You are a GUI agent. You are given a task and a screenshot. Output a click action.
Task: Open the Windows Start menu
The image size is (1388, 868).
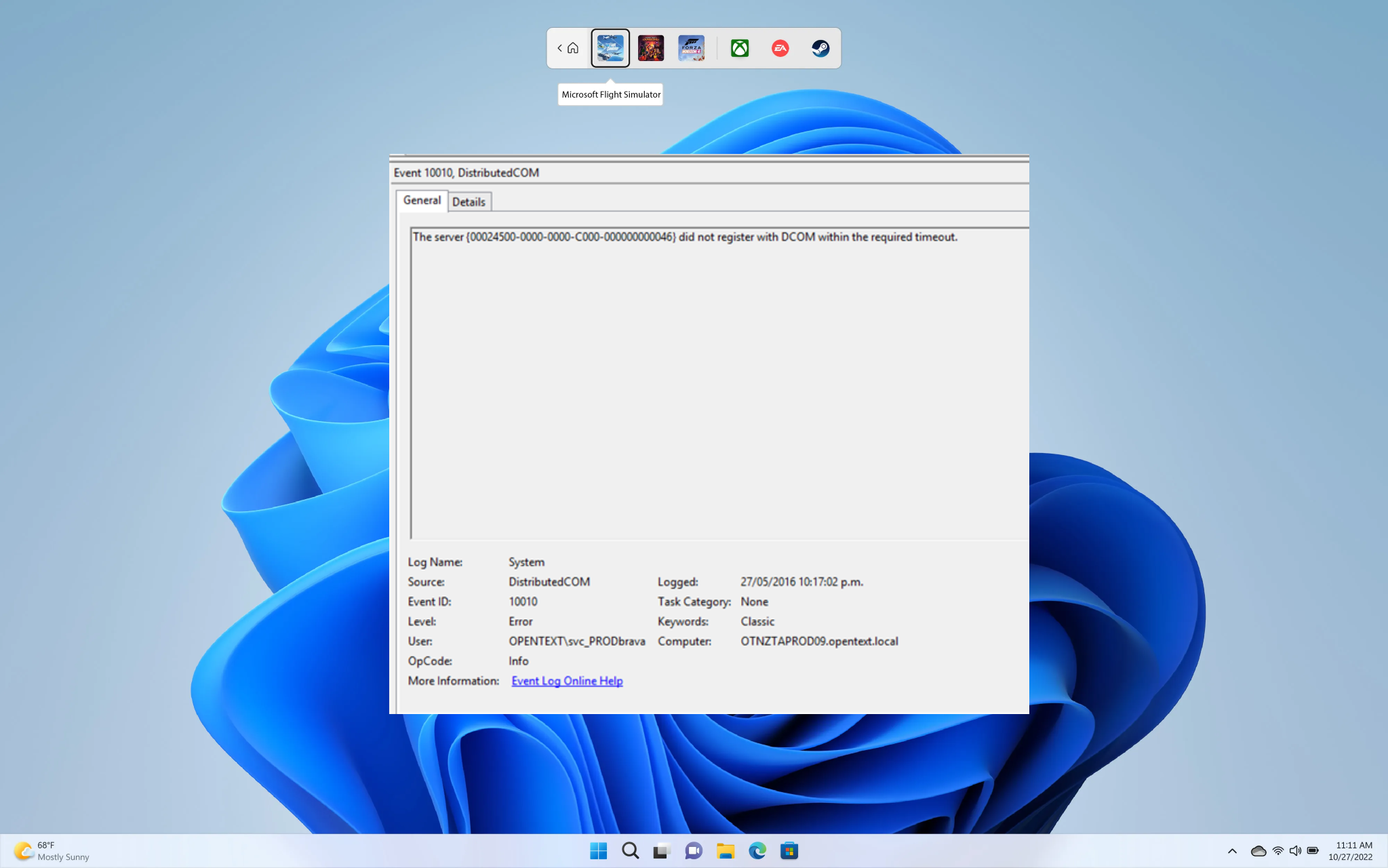pos(599,850)
